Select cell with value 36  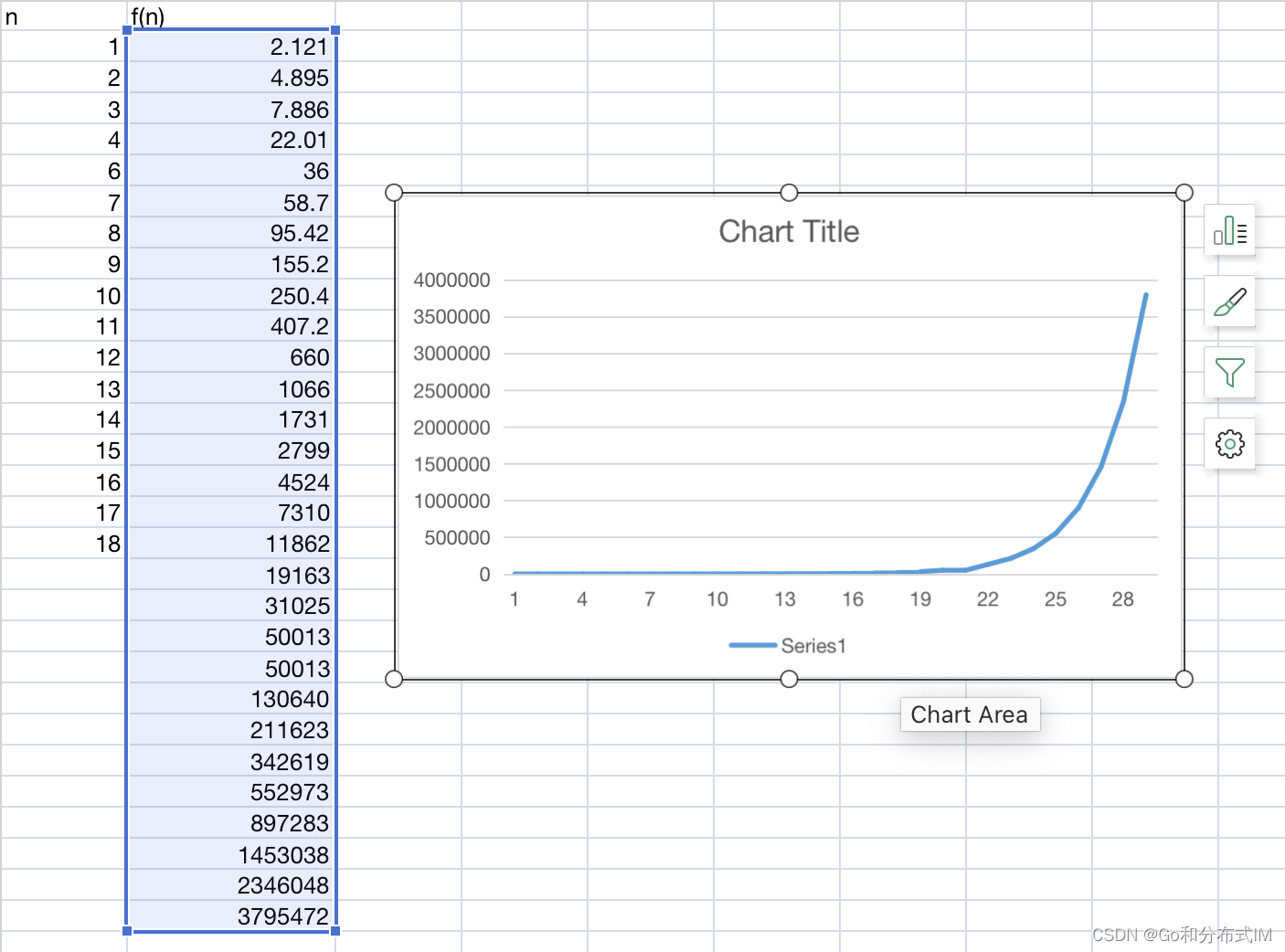(x=231, y=171)
